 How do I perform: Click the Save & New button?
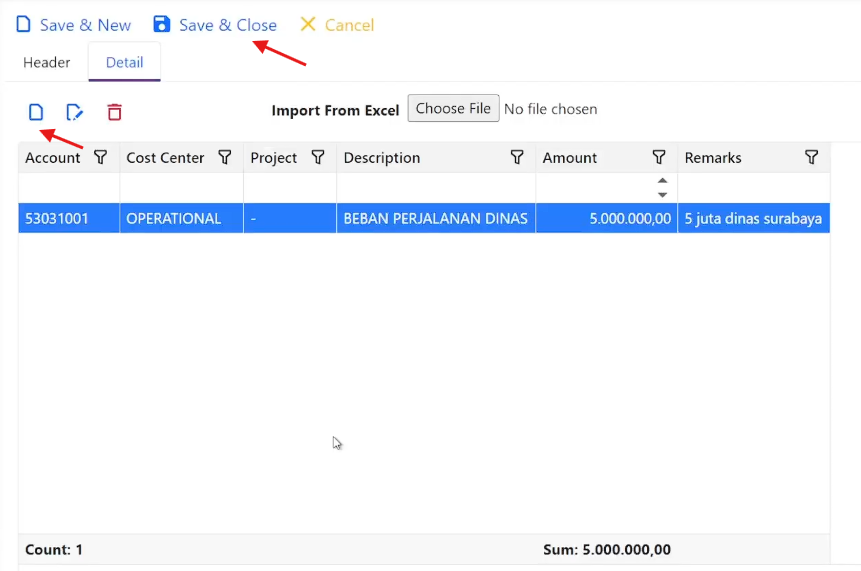click(x=74, y=25)
